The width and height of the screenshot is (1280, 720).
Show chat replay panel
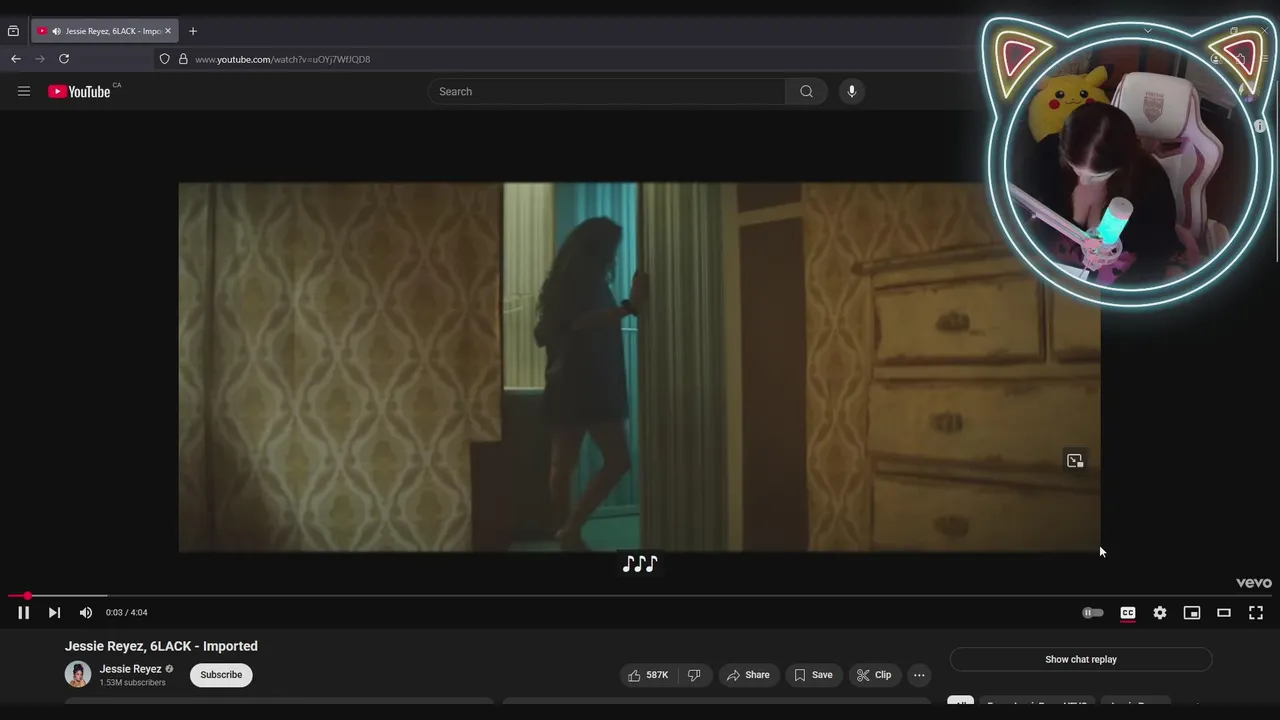(1081, 660)
